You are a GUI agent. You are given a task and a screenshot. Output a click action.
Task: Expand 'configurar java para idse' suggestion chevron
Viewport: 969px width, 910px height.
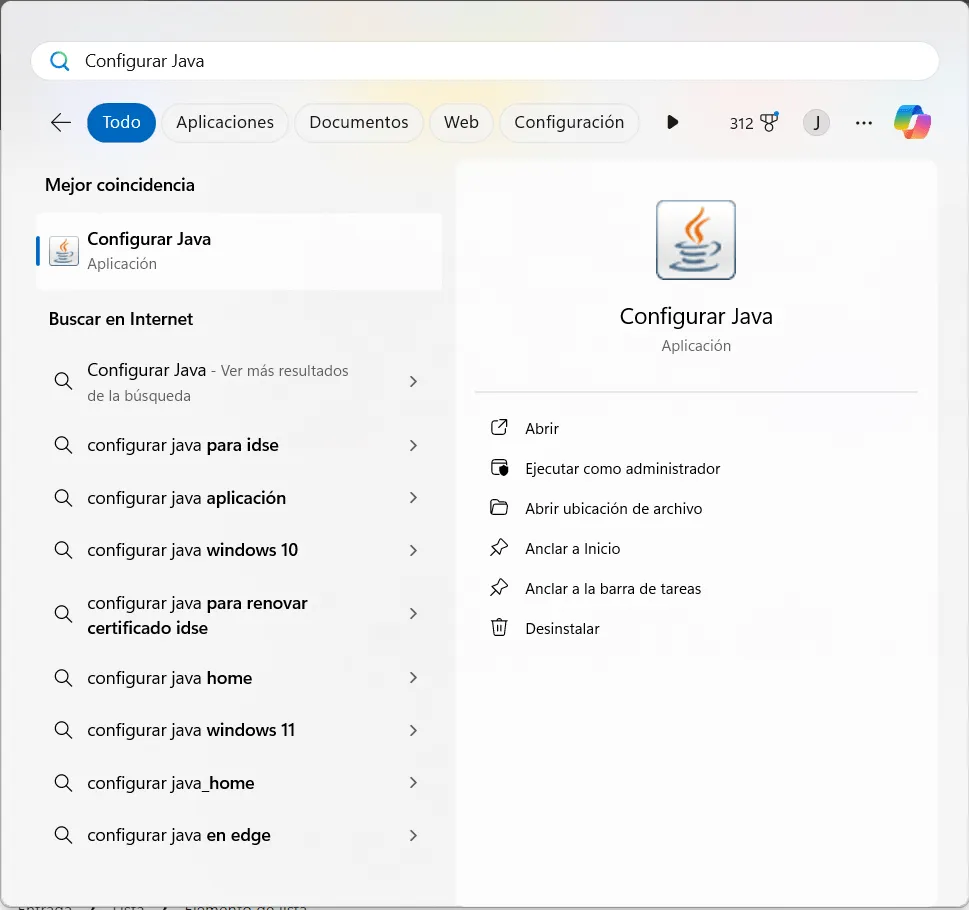(x=413, y=445)
